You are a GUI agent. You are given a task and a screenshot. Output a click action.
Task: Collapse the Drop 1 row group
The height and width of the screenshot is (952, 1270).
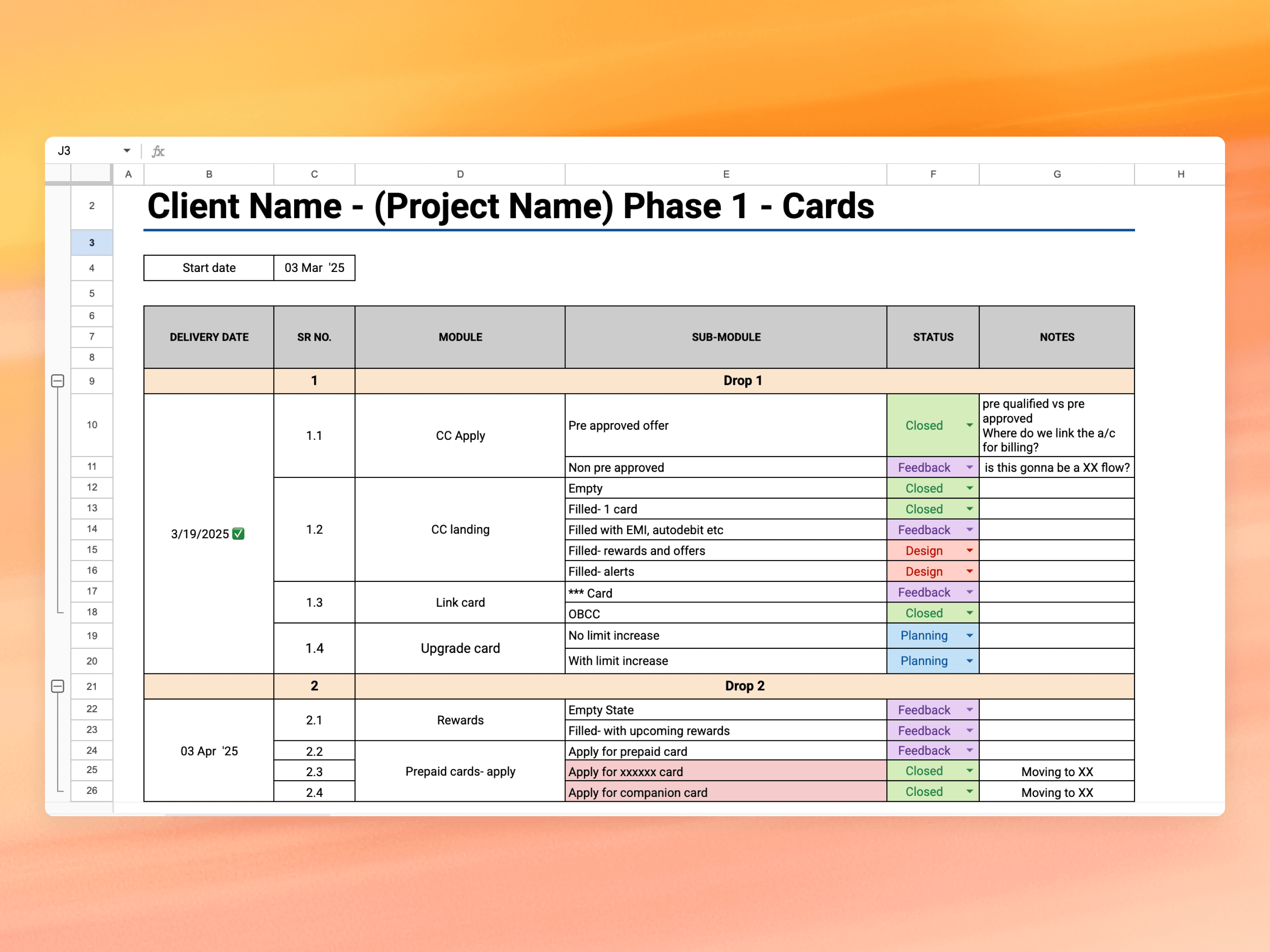[x=58, y=380]
